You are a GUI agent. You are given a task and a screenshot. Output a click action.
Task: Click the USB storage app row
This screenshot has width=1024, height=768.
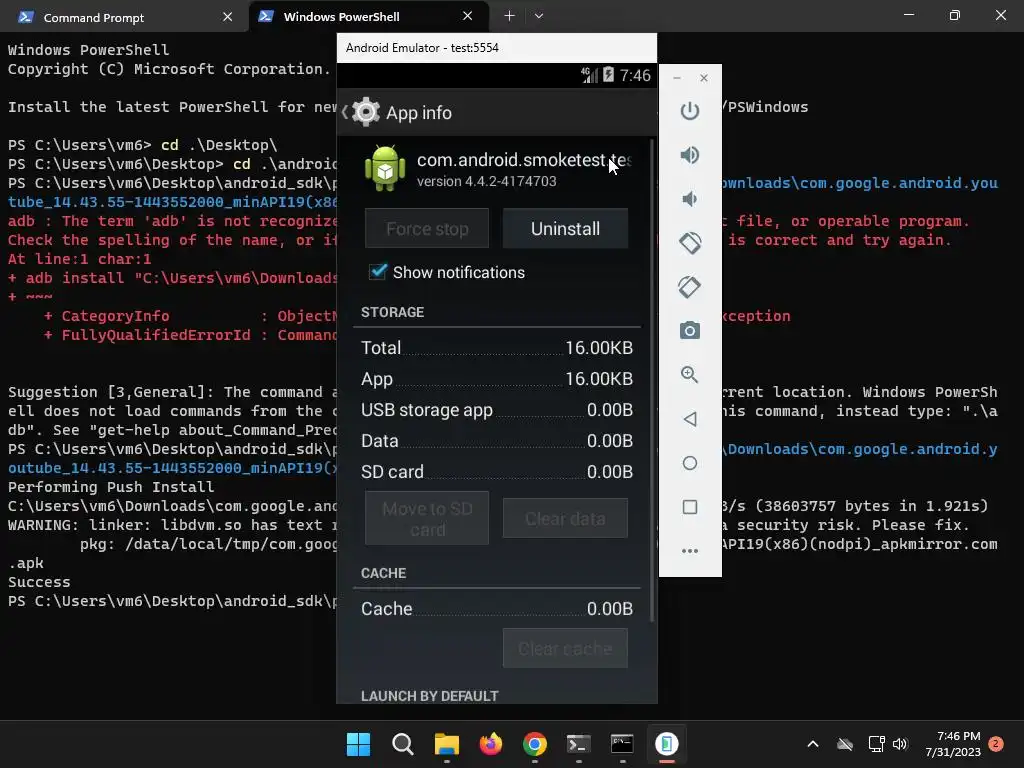tap(496, 409)
